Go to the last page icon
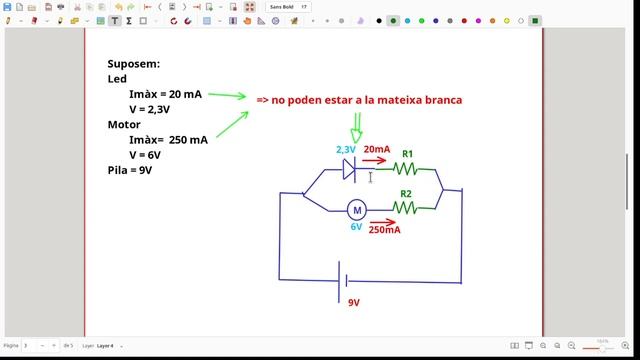The height and width of the screenshot is (360, 640). coord(197,7)
